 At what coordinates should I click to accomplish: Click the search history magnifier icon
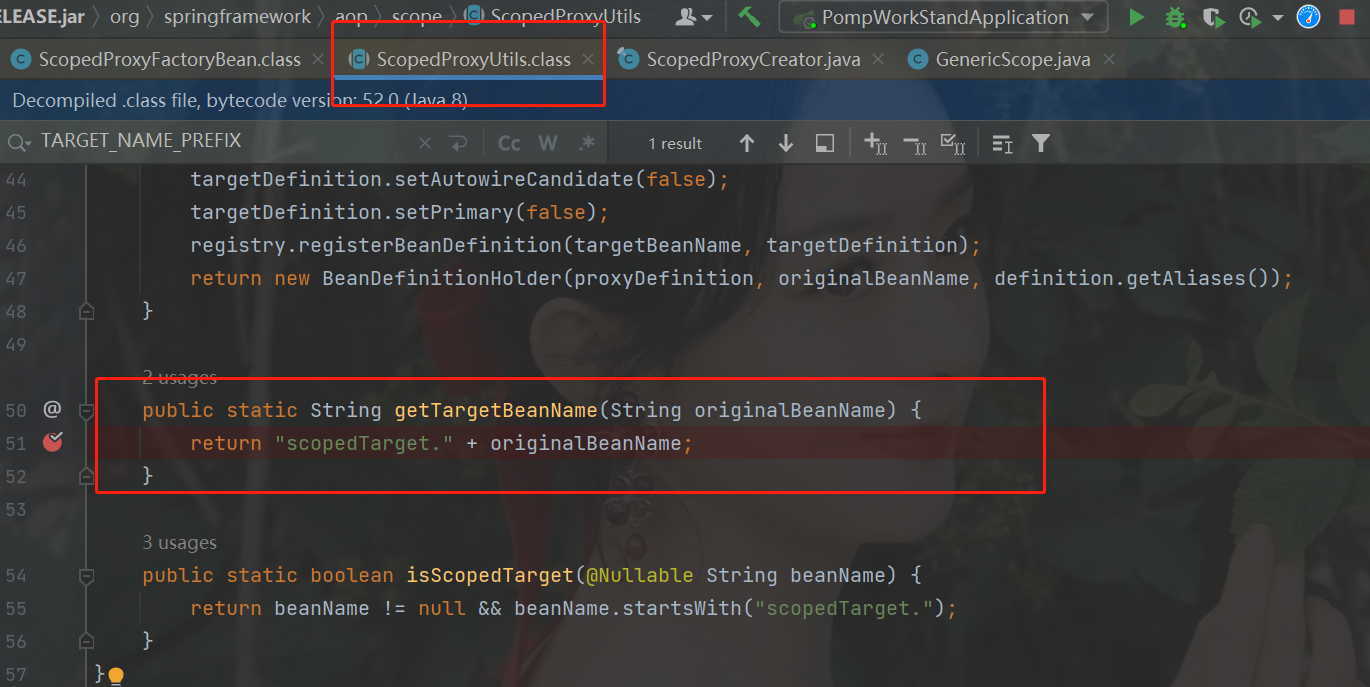[19, 143]
